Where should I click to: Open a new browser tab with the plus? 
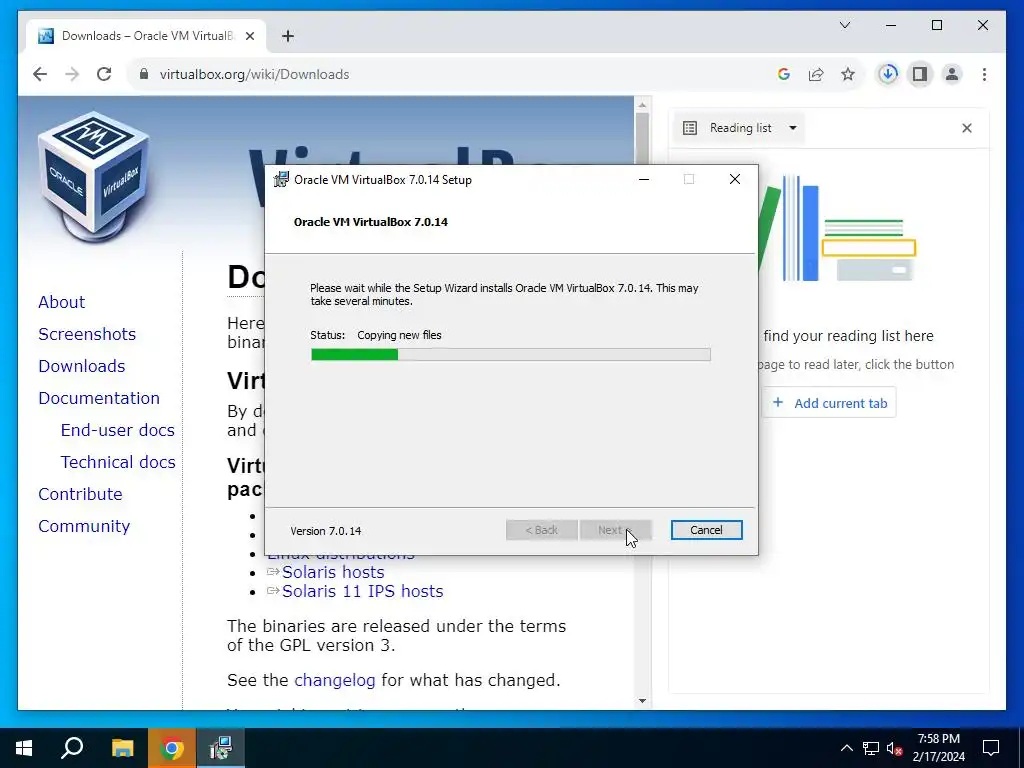coord(288,36)
